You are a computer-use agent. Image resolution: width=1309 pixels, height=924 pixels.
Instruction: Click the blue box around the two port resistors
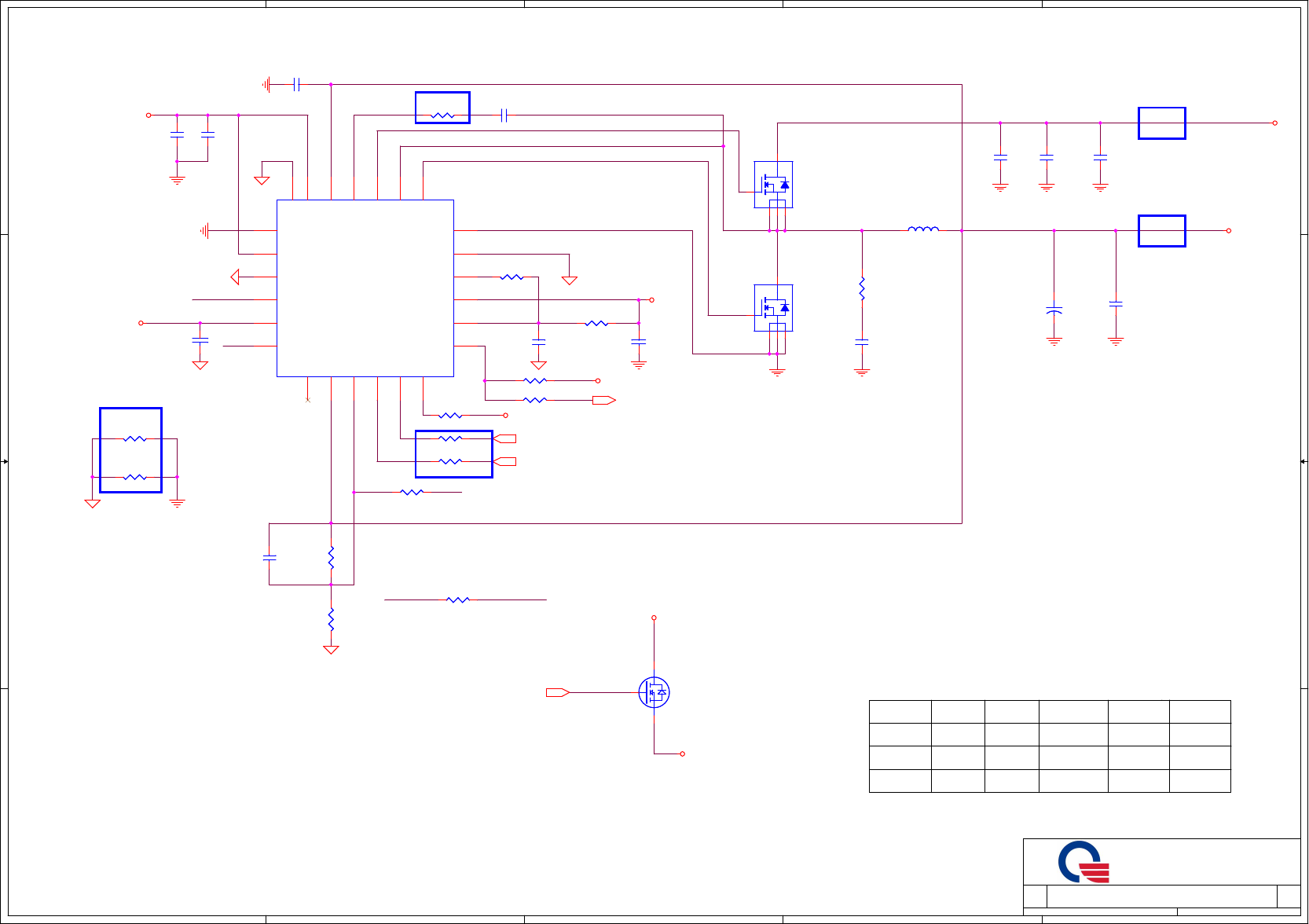pos(454,454)
